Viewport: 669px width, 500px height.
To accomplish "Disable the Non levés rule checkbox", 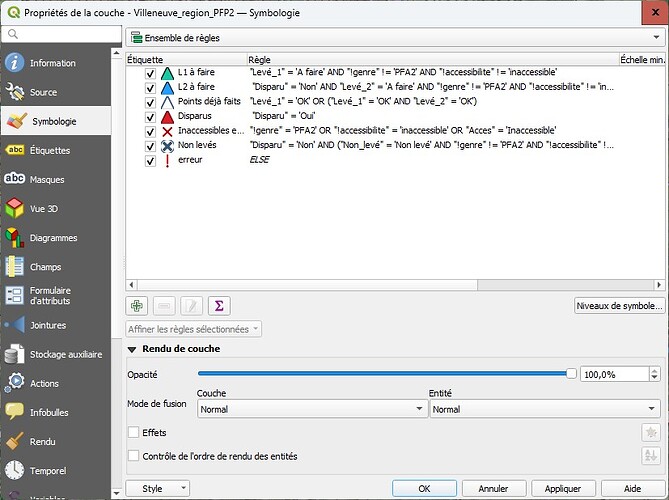I will (x=150, y=146).
